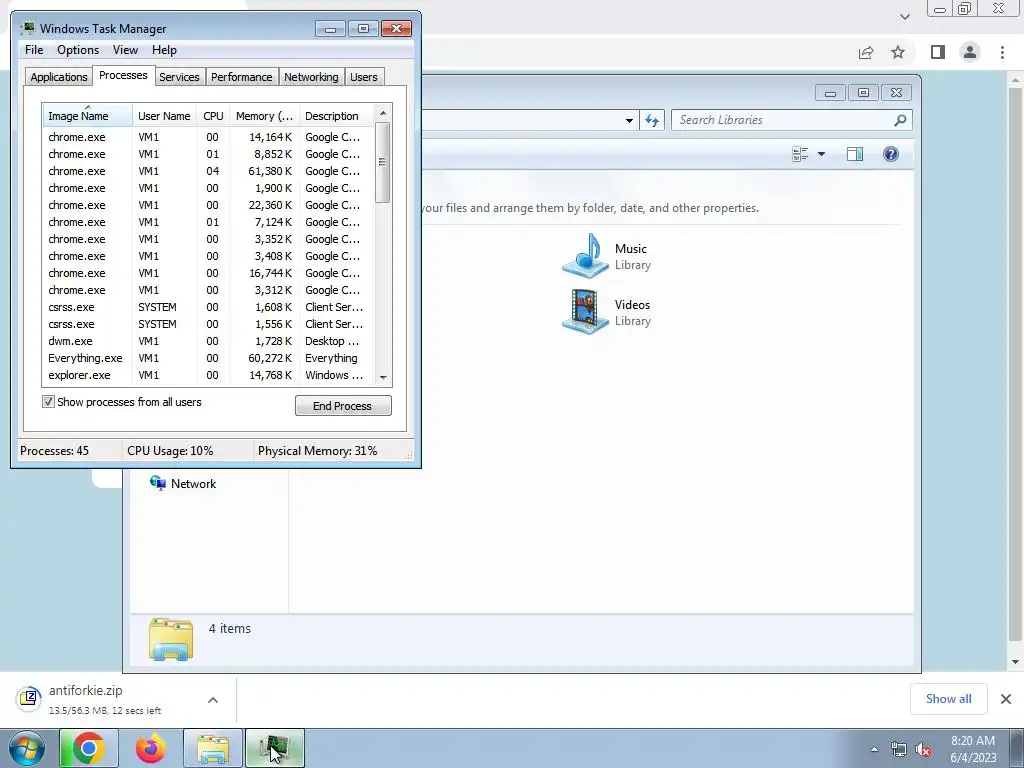Click the Explorer help question mark icon
The height and width of the screenshot is (768, 1024).
coord(891,154)
